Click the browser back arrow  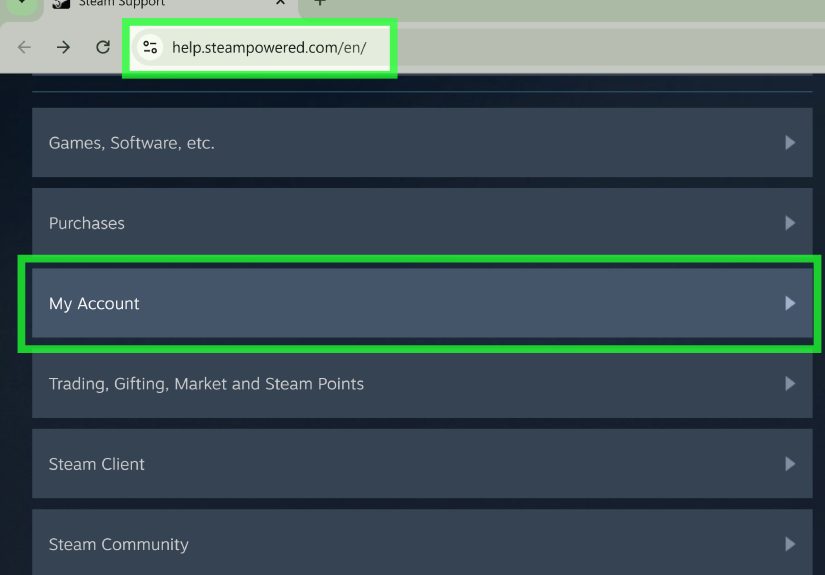(24, 47)
